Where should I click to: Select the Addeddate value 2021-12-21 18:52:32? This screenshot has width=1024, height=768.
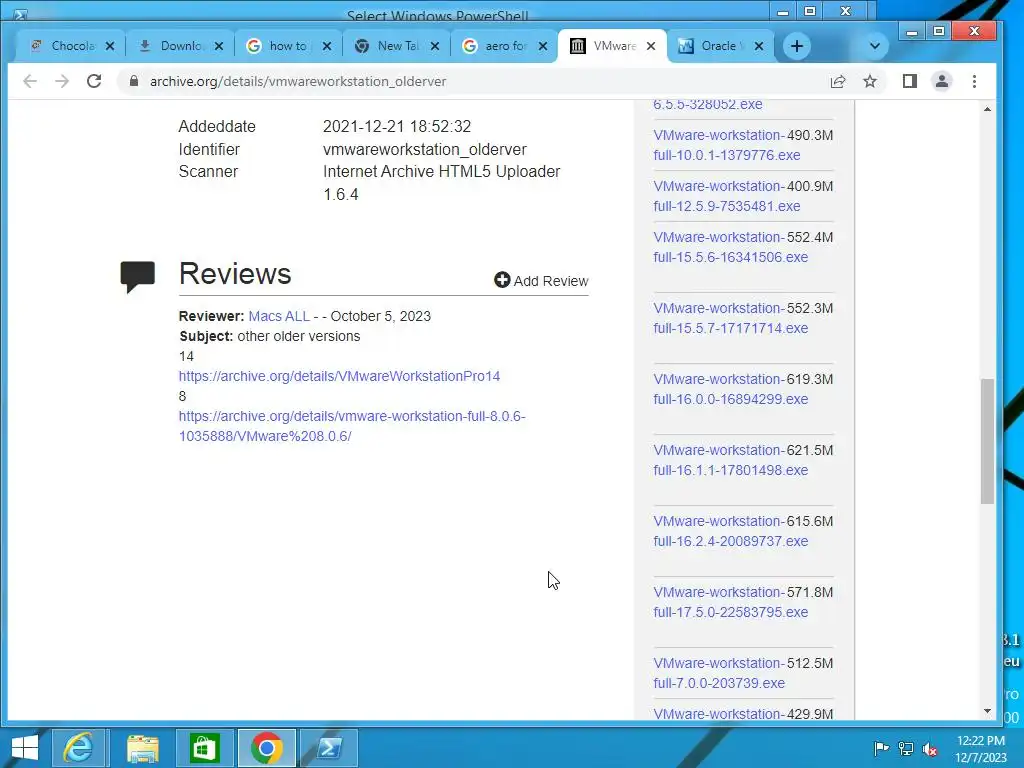[x=397, y=127]
